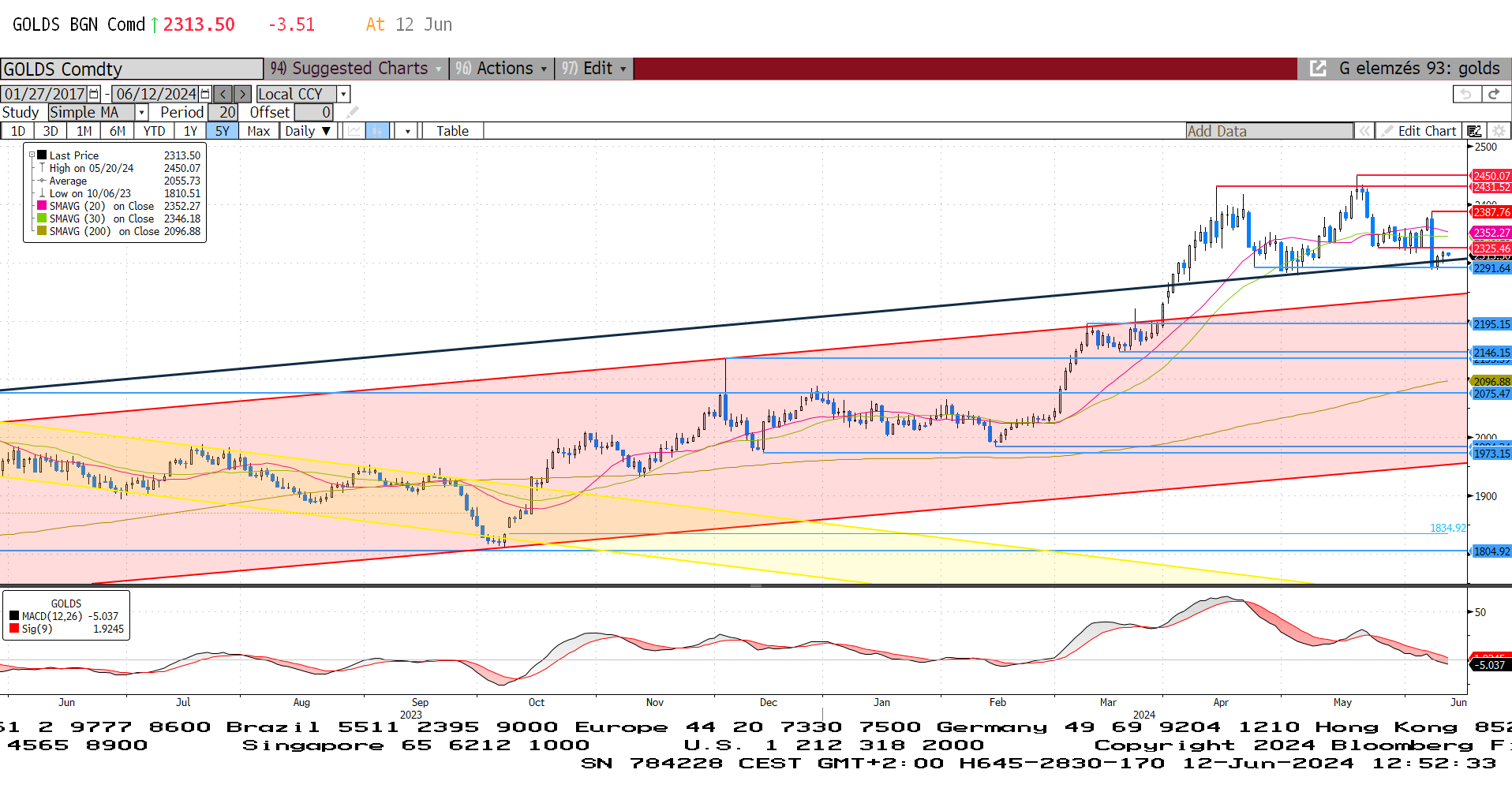Open Simple MA study dropdown
This screenshot has height=807, width=1512.
pos(141,113)
